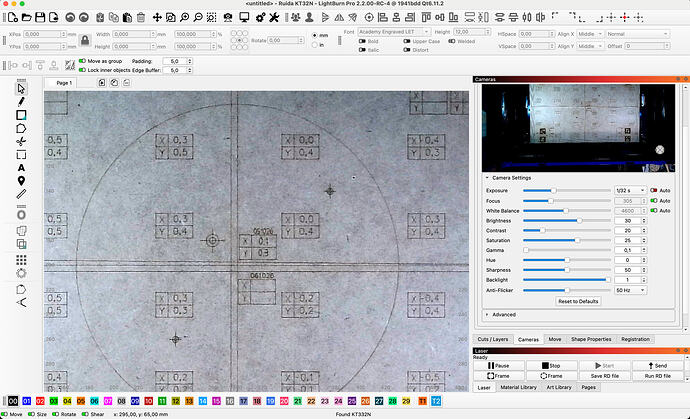Toggle White Balance Auto switch
The image size is (690, 419).
pyautogui.click(x=654, y=211)
